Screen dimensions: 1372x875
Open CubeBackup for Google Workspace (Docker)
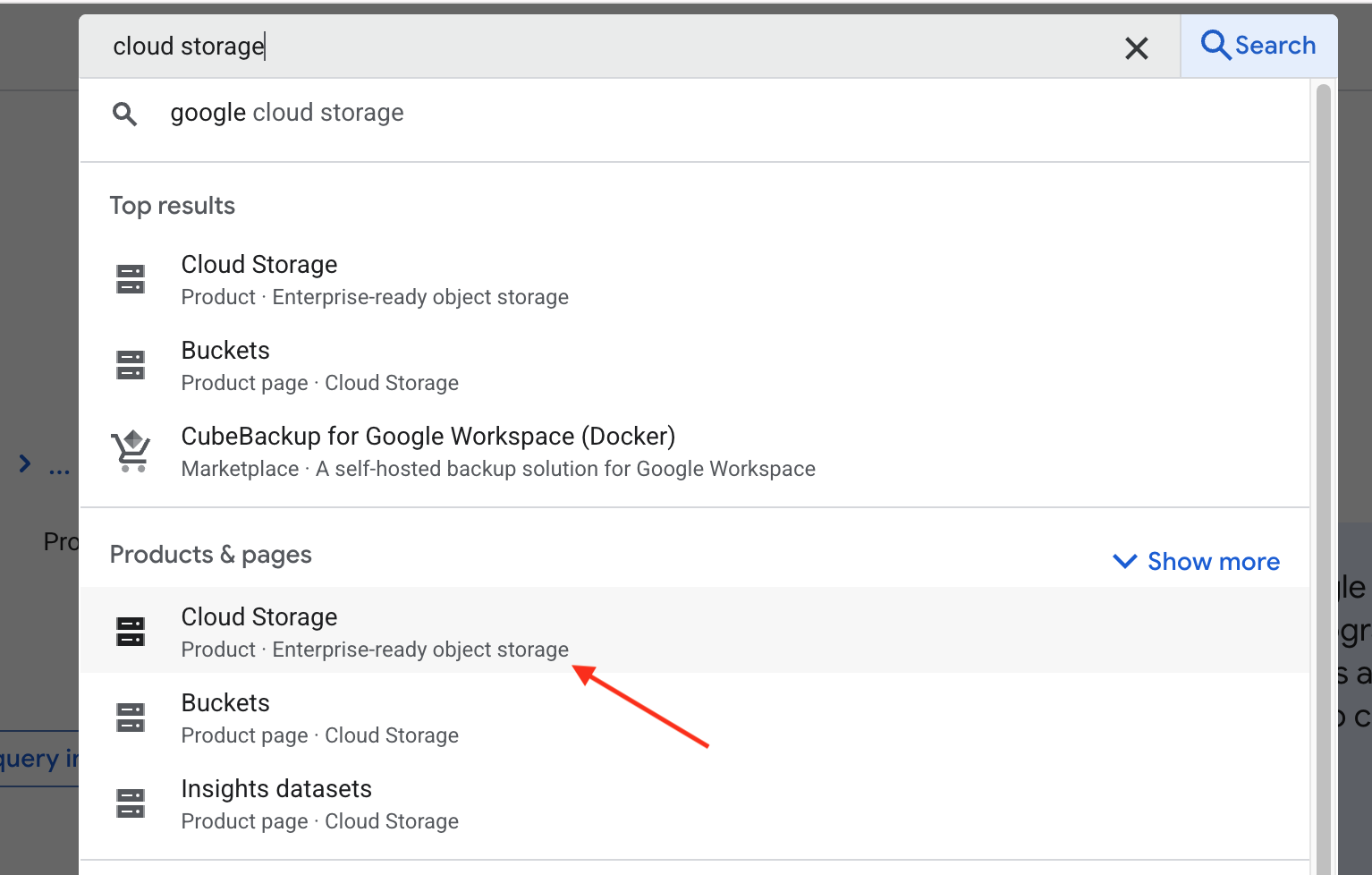pyautogui.click(x=428, y=437)
